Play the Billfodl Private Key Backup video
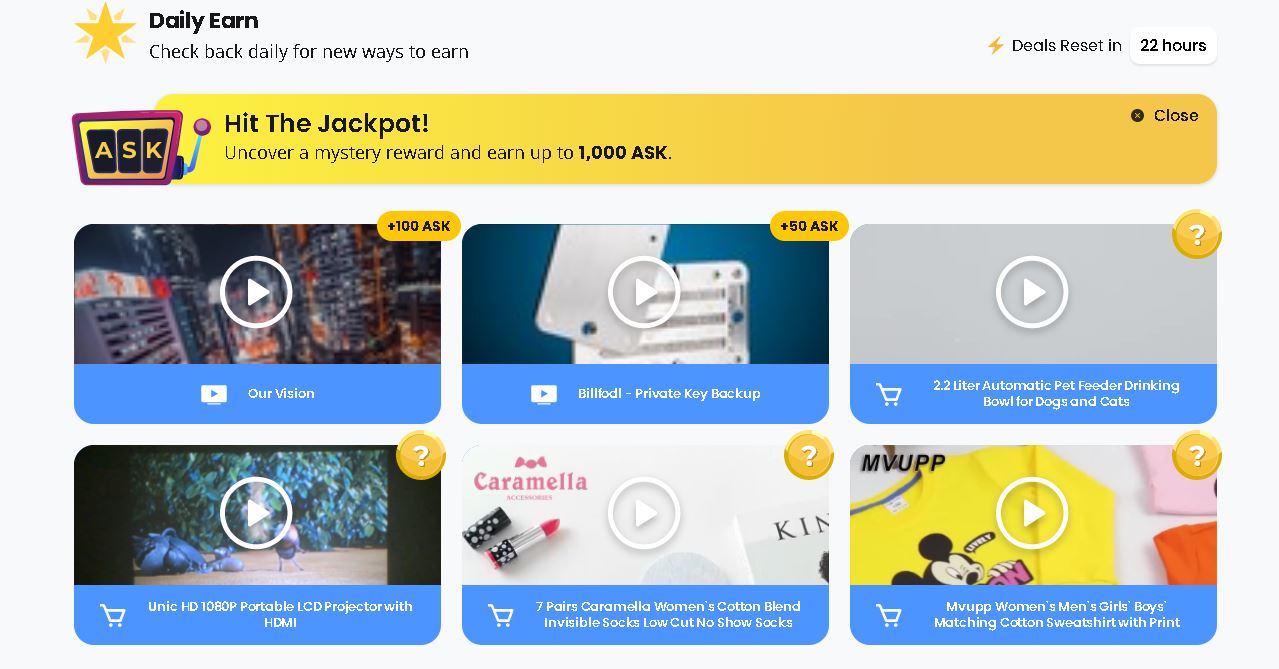1279x669 pixels. [644, 292]
